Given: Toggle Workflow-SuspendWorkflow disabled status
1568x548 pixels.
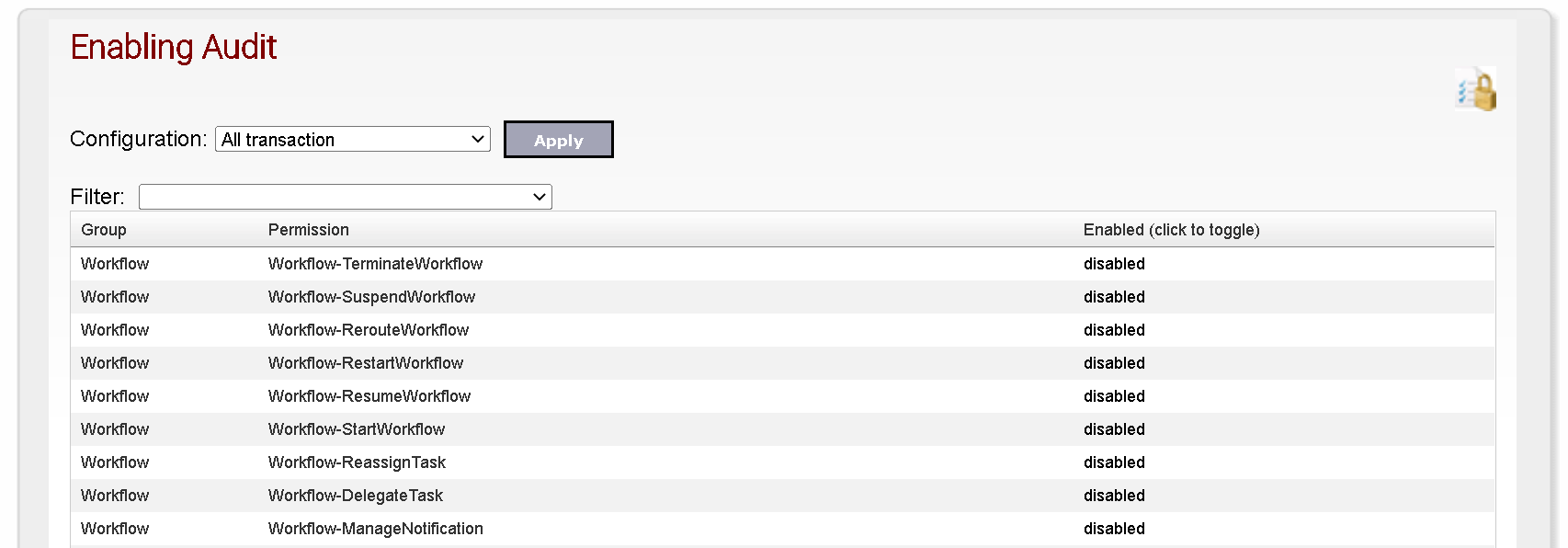Looking at the screenshot, I should tap(1114, 297).
